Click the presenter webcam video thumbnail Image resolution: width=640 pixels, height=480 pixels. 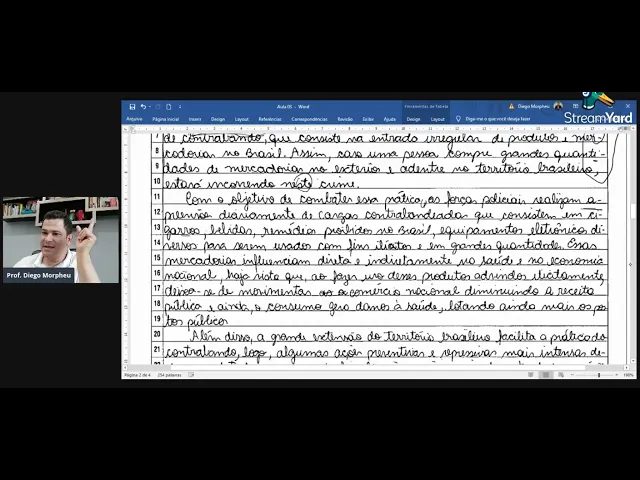[x=61, y=240]
